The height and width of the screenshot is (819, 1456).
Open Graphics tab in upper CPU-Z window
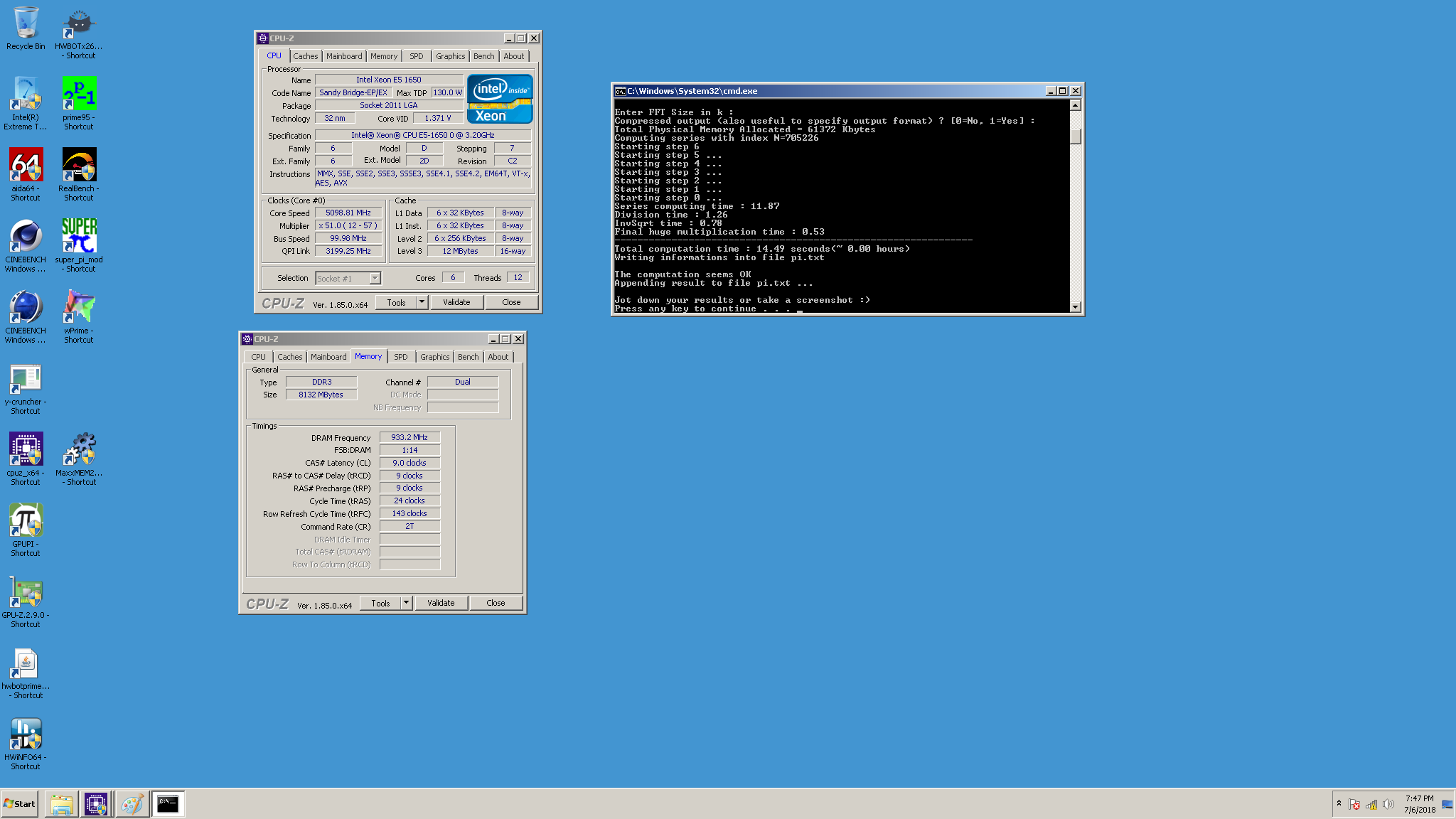(x=451, y=56)
